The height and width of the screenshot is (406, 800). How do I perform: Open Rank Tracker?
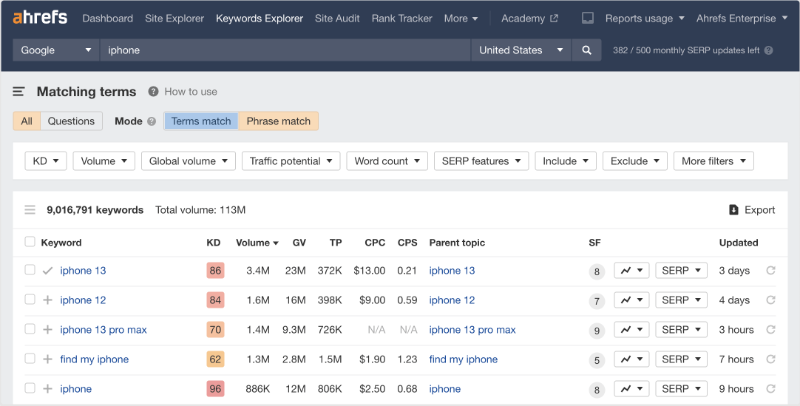pyautogui.click(x=402, y=18)
